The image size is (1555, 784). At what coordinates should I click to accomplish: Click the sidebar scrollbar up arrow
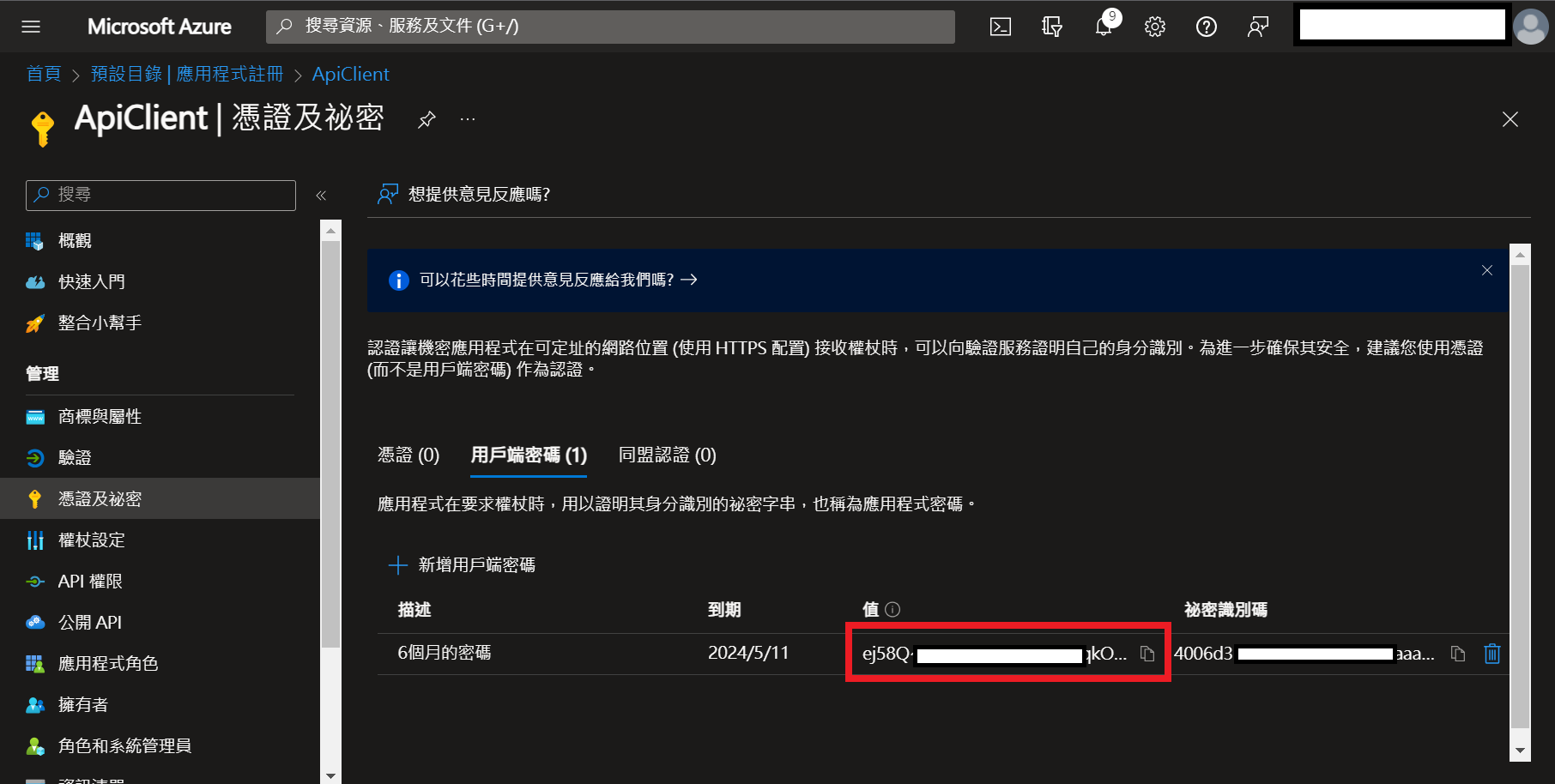(331, 230)
